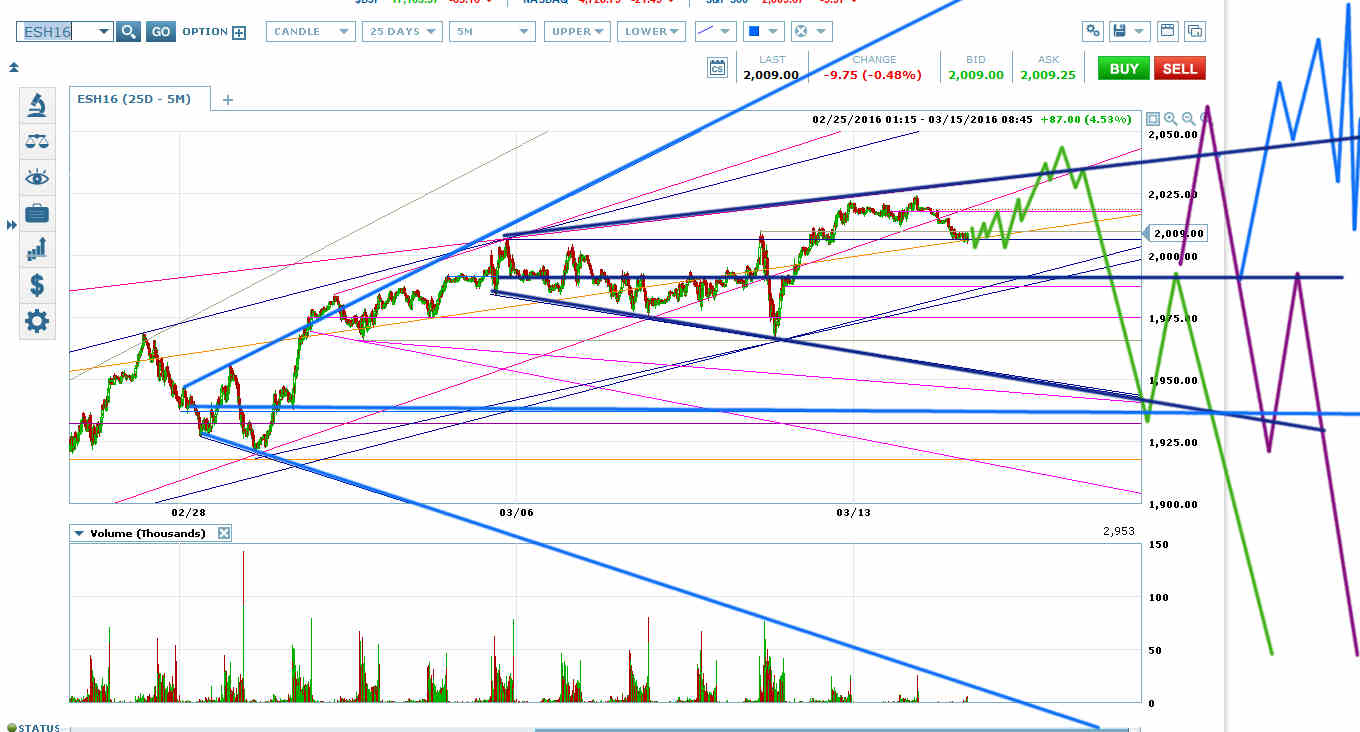Open the balance scales icon in sidebar
The image size is (1360, 732).
tap(37, 141)
